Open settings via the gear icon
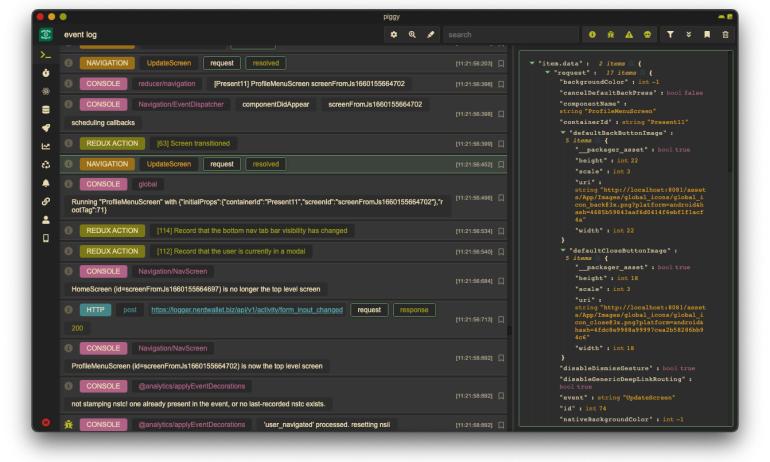 click(x=394, y=34)
